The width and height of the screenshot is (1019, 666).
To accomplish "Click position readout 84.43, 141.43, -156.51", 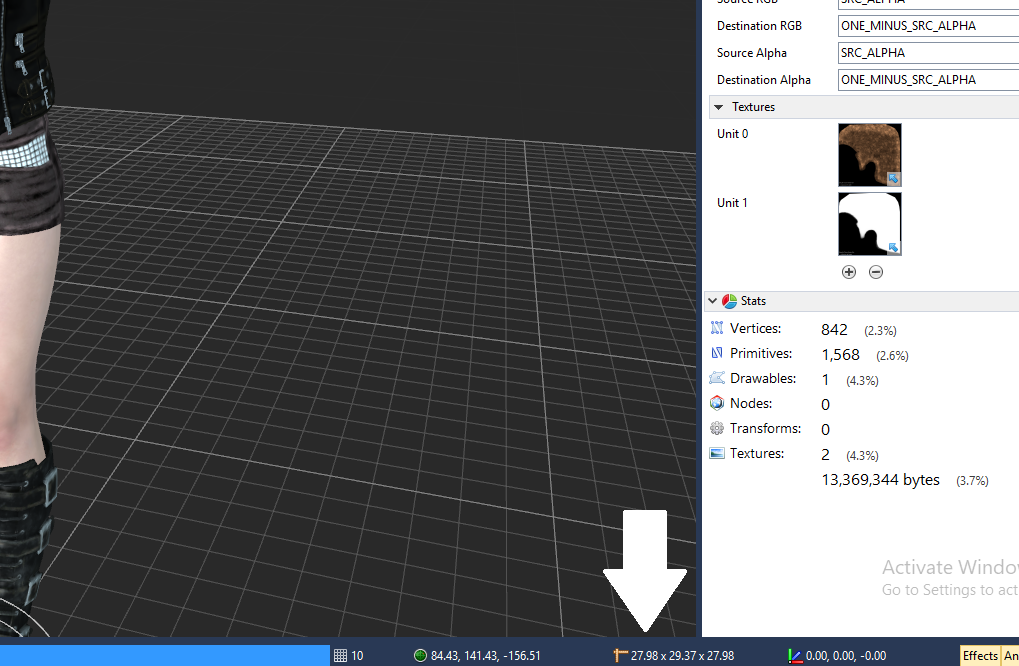I will (485, 656).
